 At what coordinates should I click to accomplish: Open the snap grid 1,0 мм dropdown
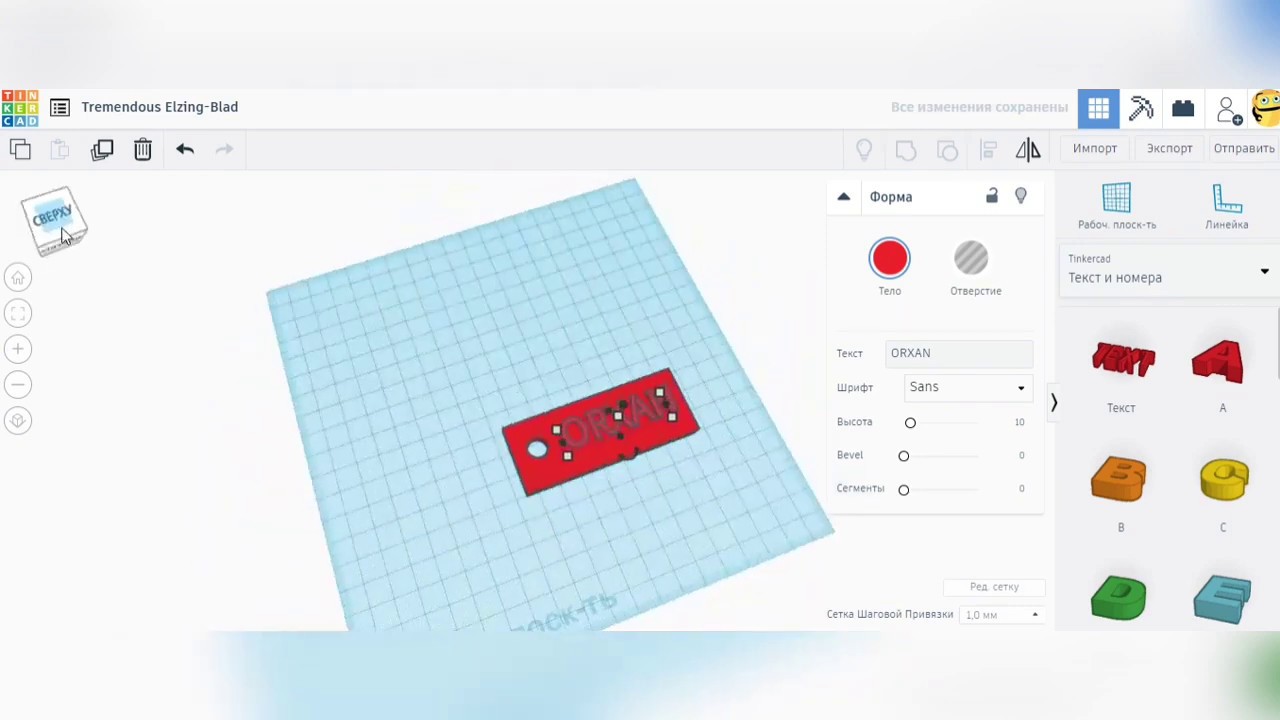click(x=1001, y=614)
